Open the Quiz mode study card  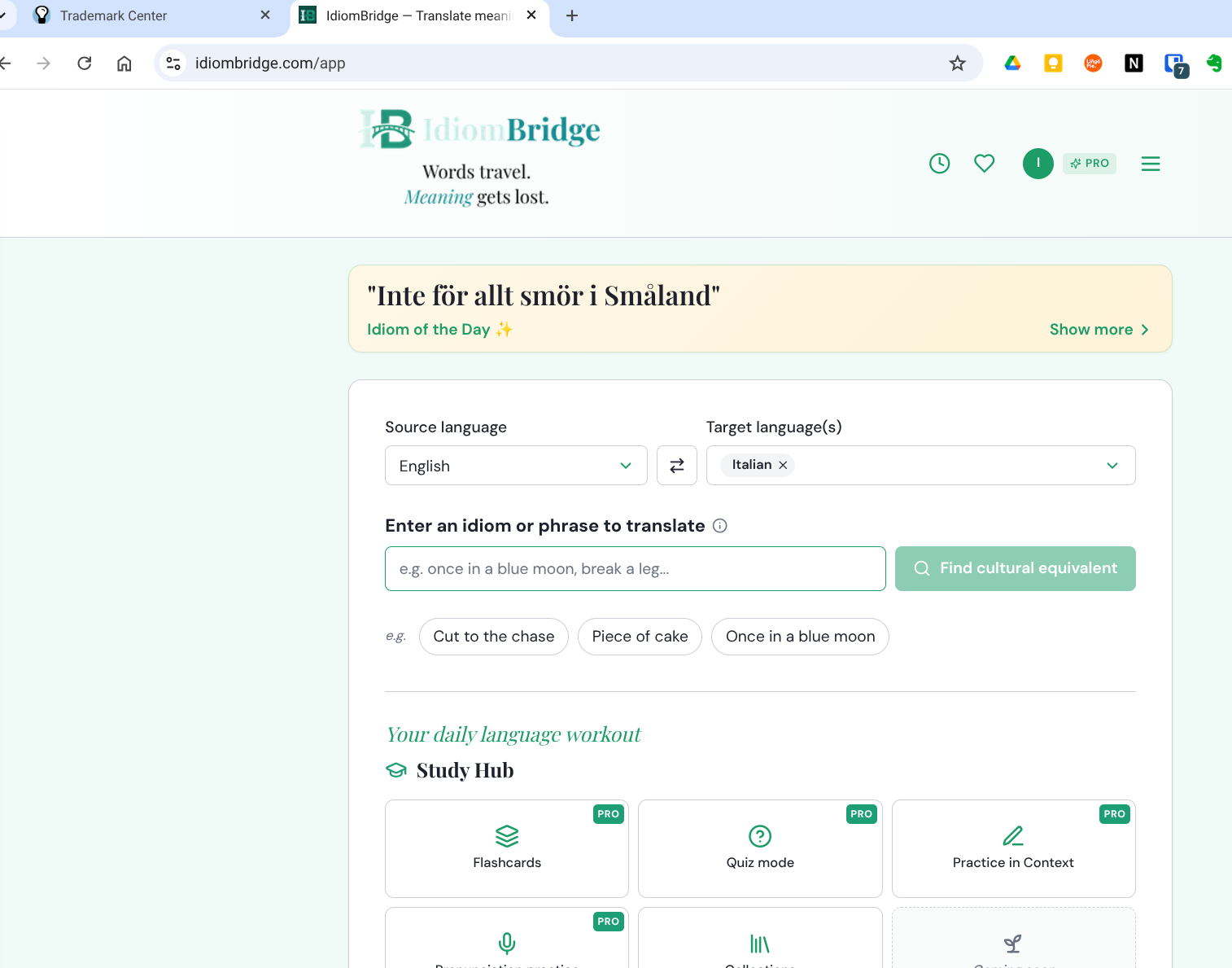[760, 848]
